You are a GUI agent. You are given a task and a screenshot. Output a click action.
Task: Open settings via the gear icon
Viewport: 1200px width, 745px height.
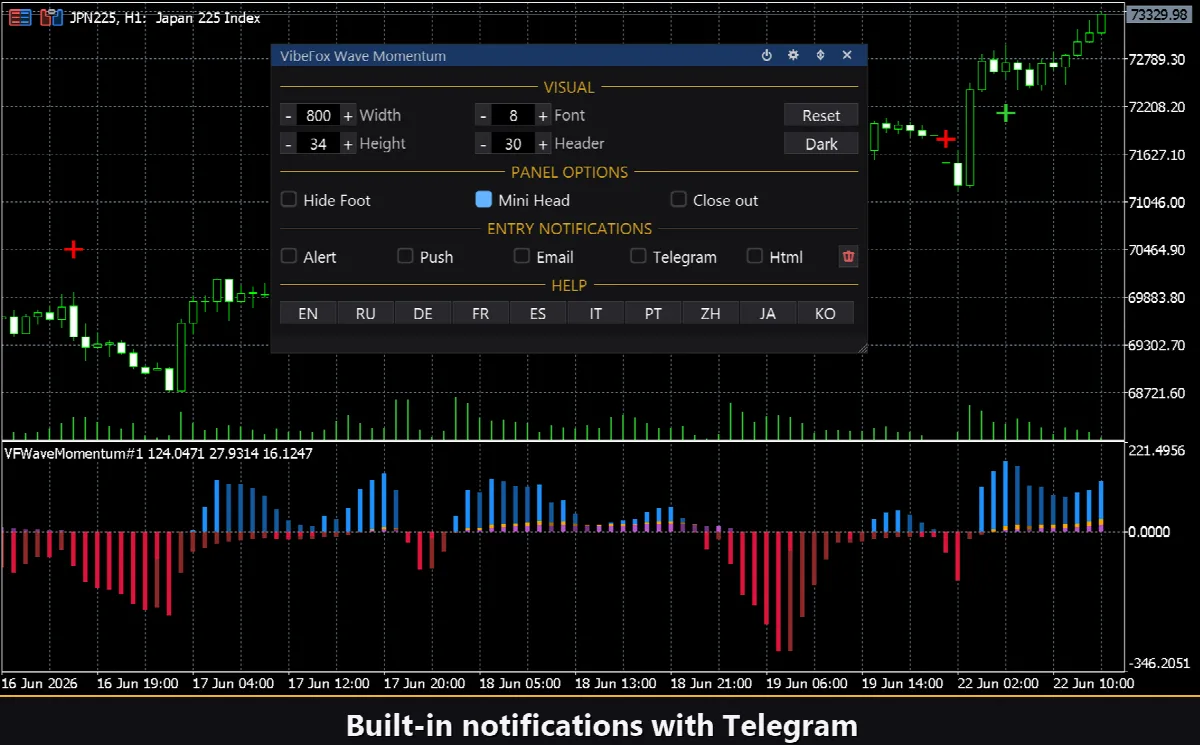pyautogui.click(x=793, y=56)
